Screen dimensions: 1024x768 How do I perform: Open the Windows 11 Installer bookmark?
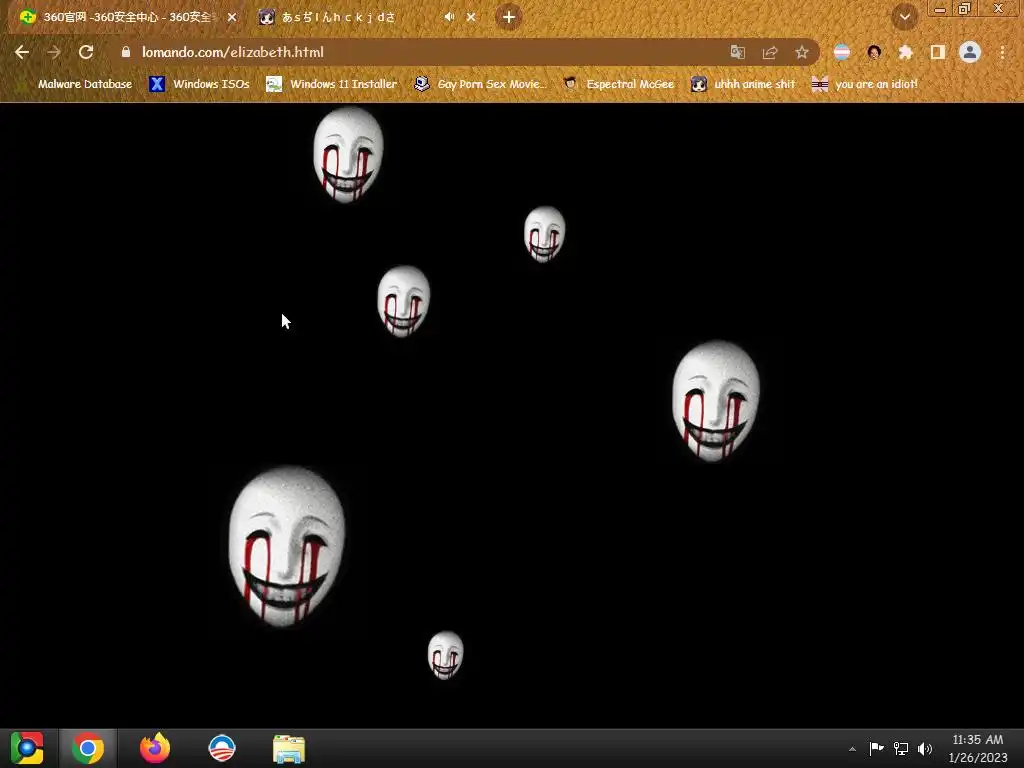click(x=332, y=84)
